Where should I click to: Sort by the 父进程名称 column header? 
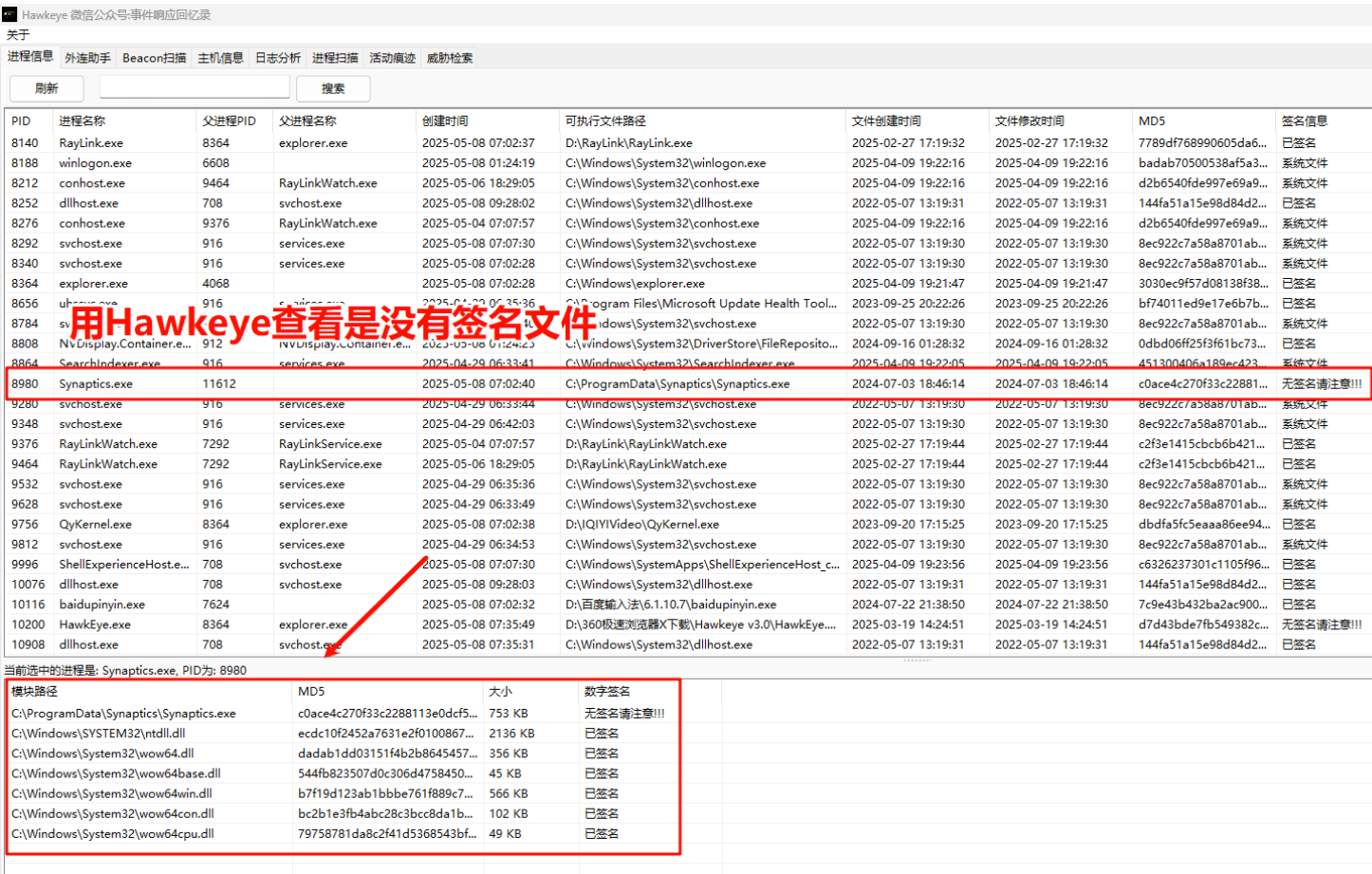pos(344,121)
